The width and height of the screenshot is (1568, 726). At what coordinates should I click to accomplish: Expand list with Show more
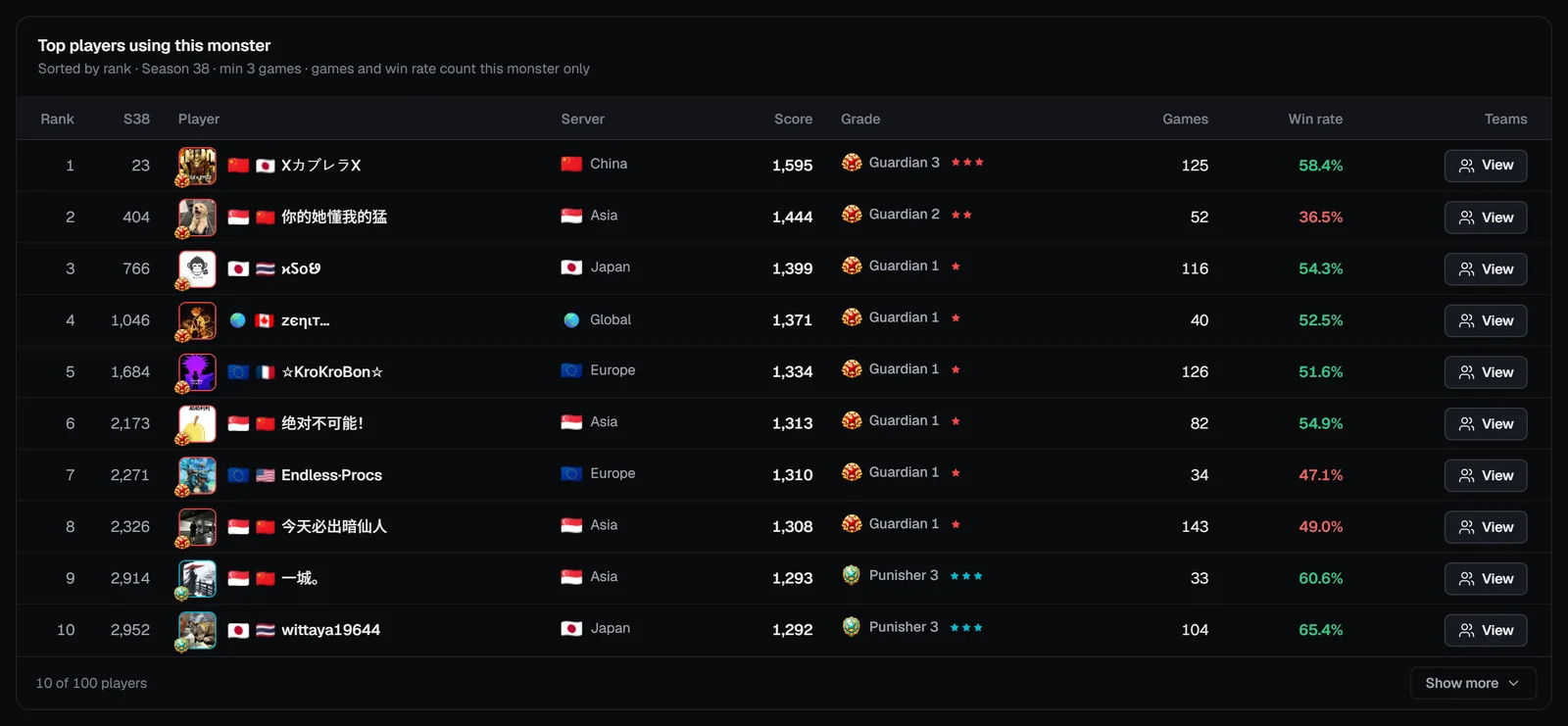(x=1473, y=683)
